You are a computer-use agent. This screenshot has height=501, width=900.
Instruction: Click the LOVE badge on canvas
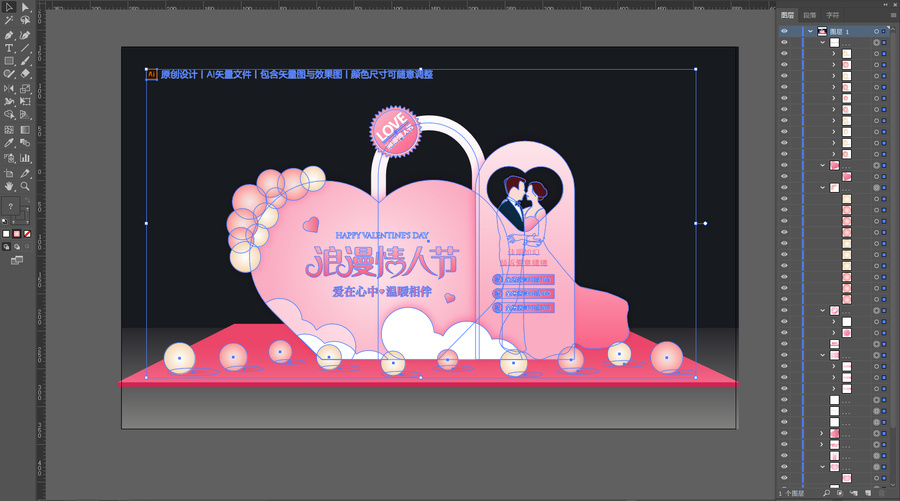click(395, 132)
